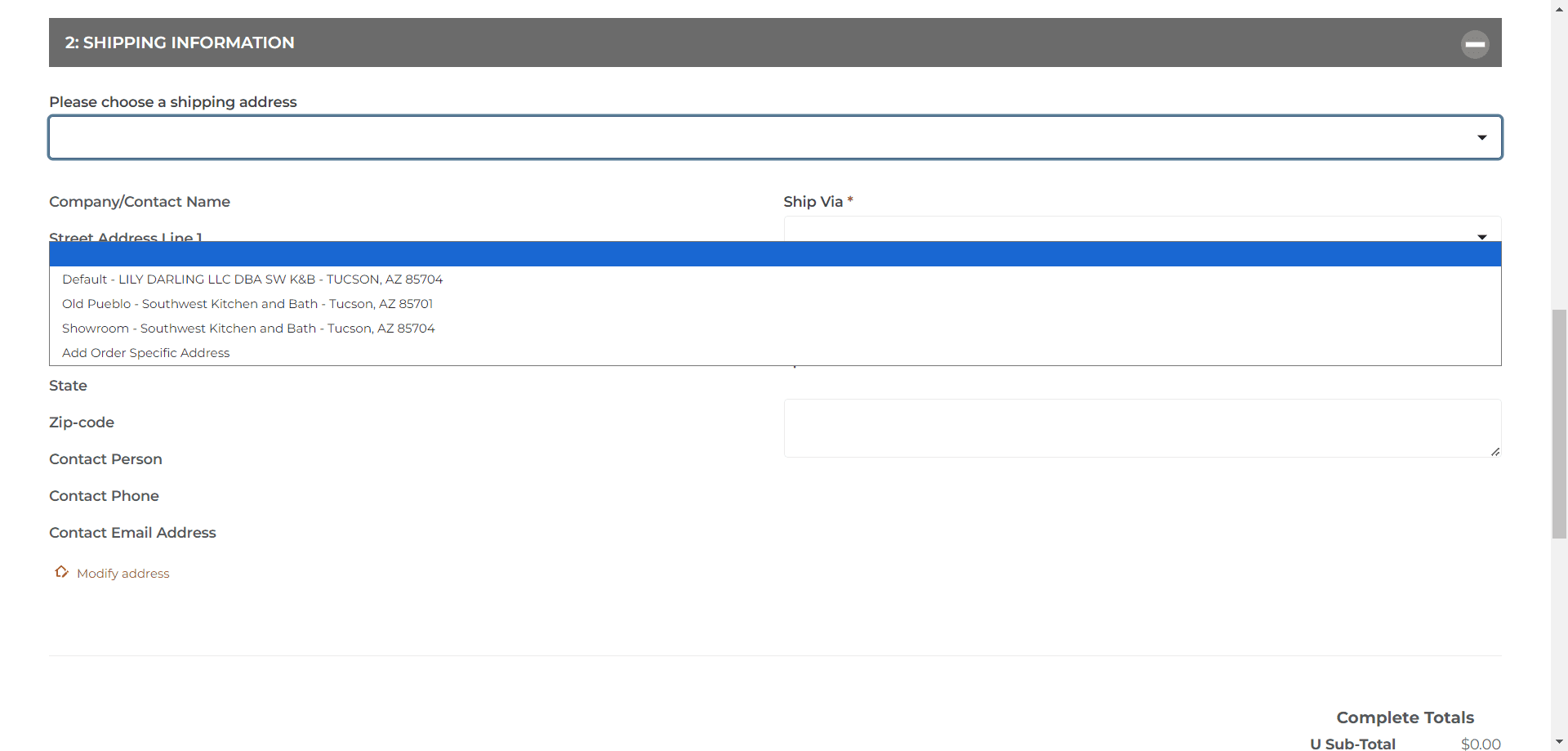Click inside the large notes text area

[x=1142, y=428]
